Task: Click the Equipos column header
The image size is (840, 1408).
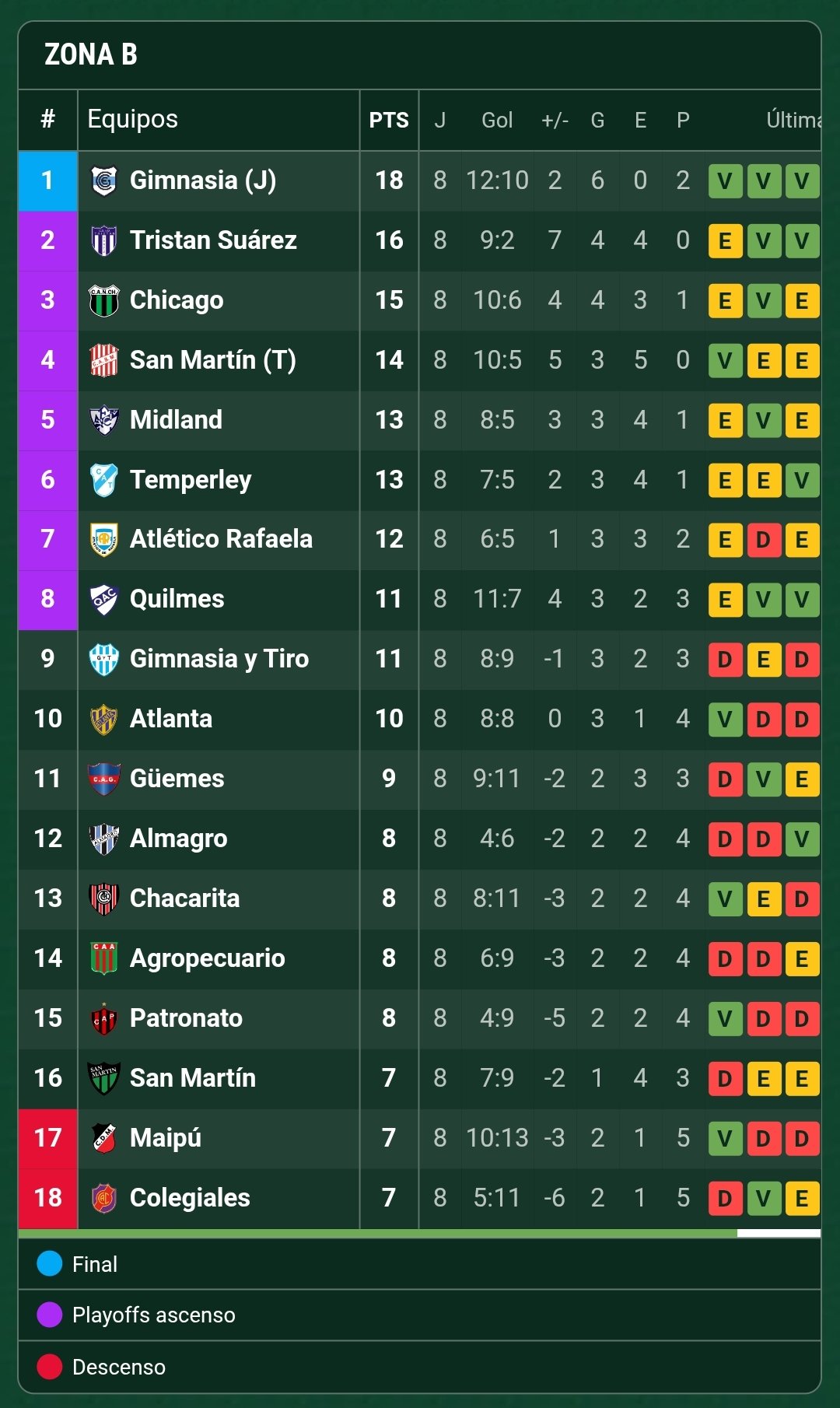Action: tap(133, 119)
